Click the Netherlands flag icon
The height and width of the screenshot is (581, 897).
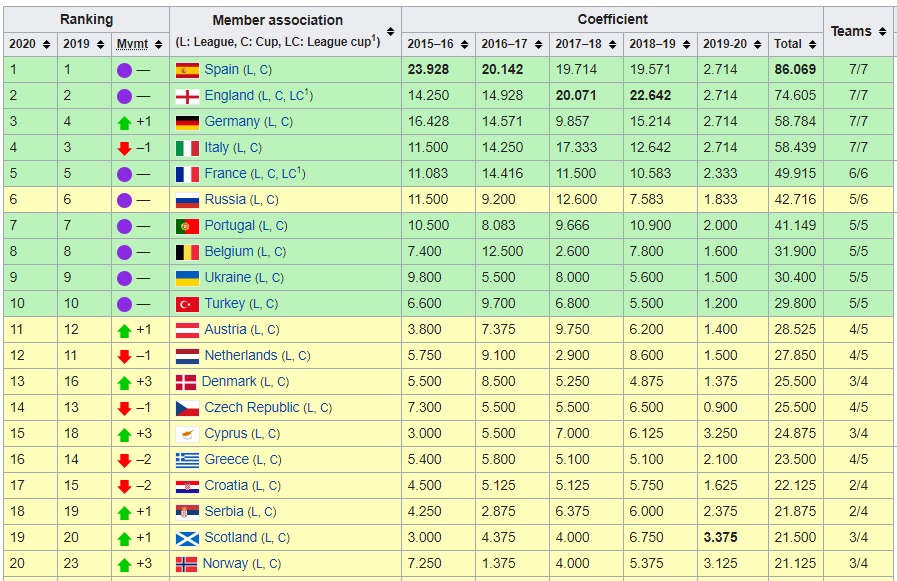[x=187, y=356]
